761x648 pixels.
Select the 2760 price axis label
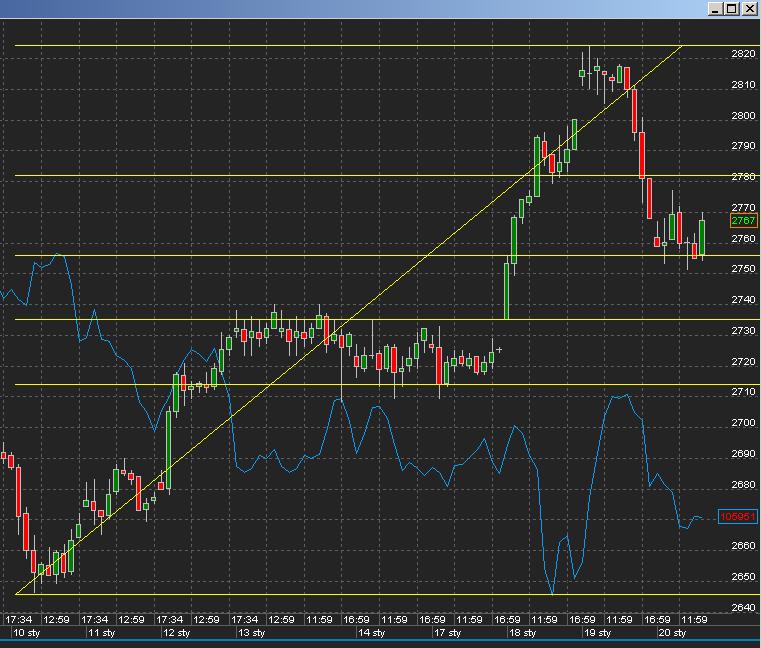tap(743, 238)
